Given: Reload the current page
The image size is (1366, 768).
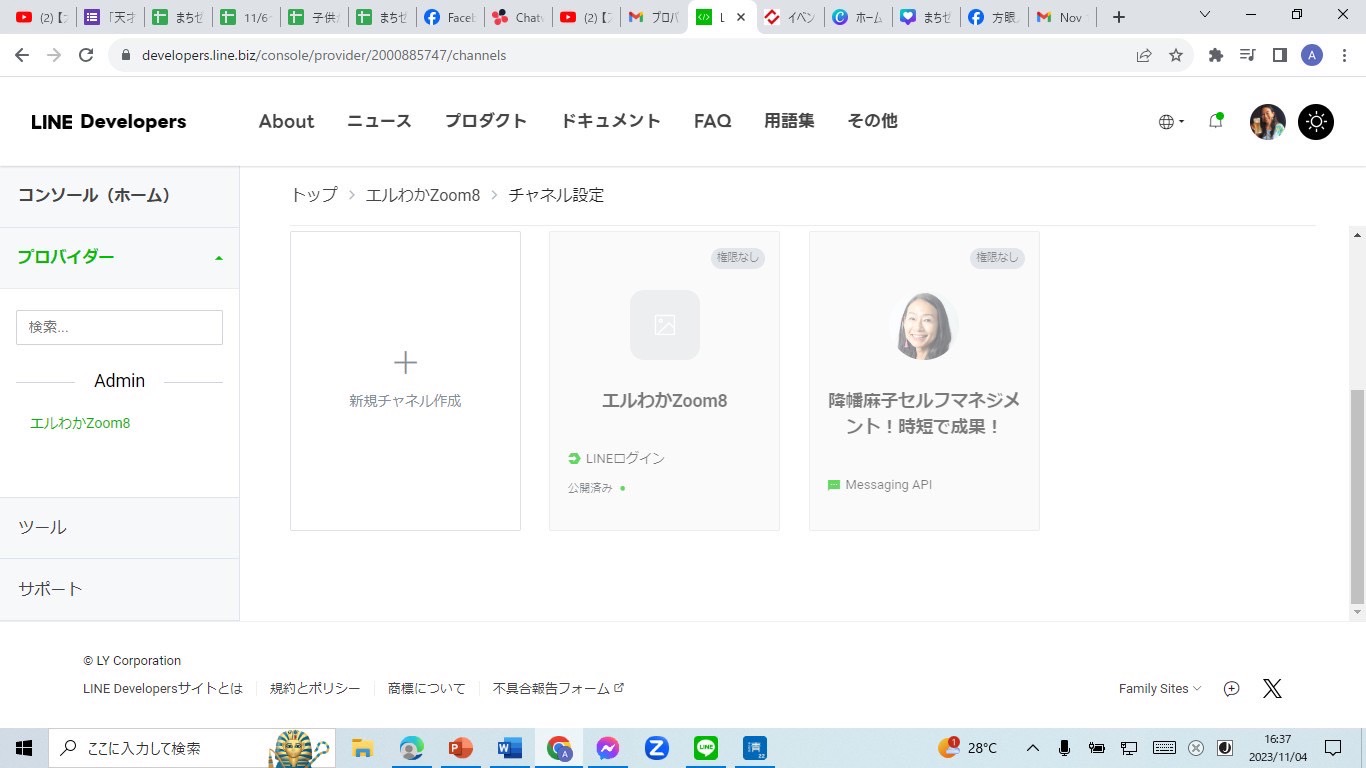Looking at the screenshot, I should tap(86, 55).
